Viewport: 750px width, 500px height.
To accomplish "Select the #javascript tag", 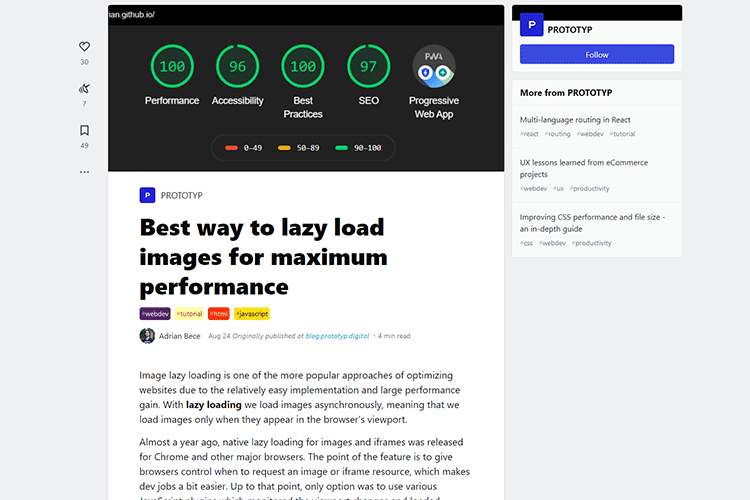I will pyautogui.click(x=251, y=314).
